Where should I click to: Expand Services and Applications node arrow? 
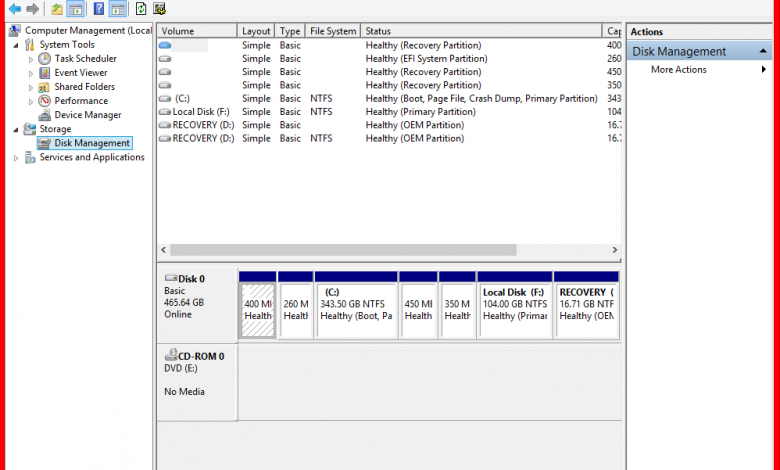tap(16, 158)
